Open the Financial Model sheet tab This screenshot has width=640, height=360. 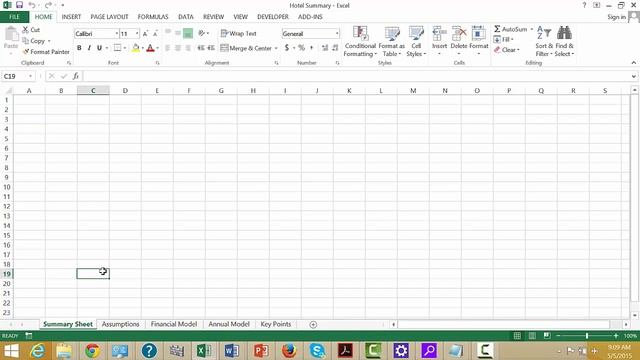coord(174,324)
